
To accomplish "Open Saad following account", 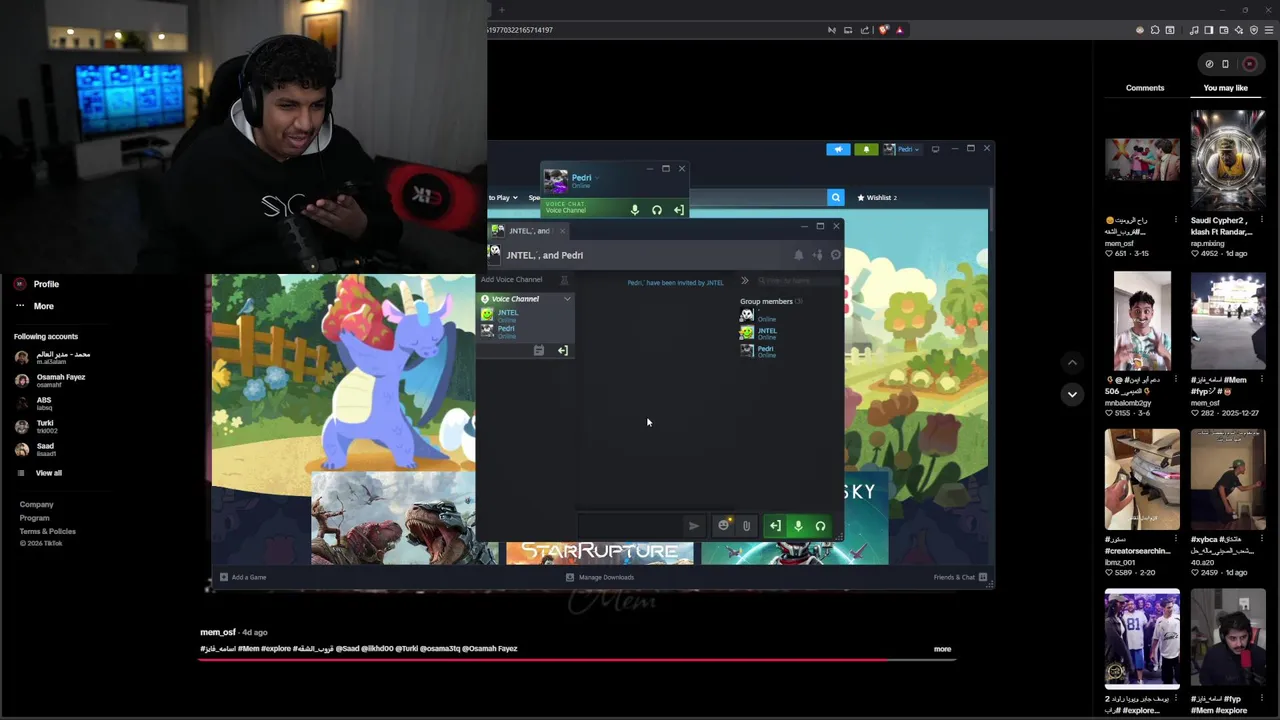I will point(35,449).
